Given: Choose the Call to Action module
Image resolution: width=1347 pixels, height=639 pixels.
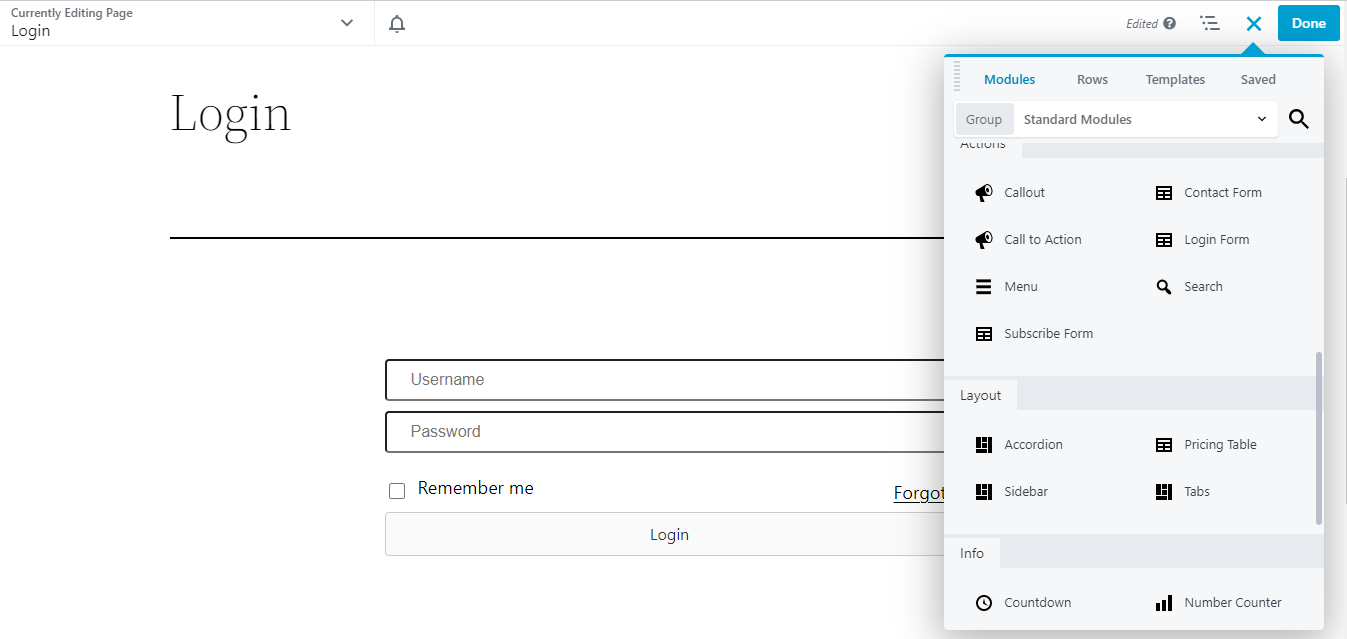Looking at the screenshot, I should point(1042,239).
